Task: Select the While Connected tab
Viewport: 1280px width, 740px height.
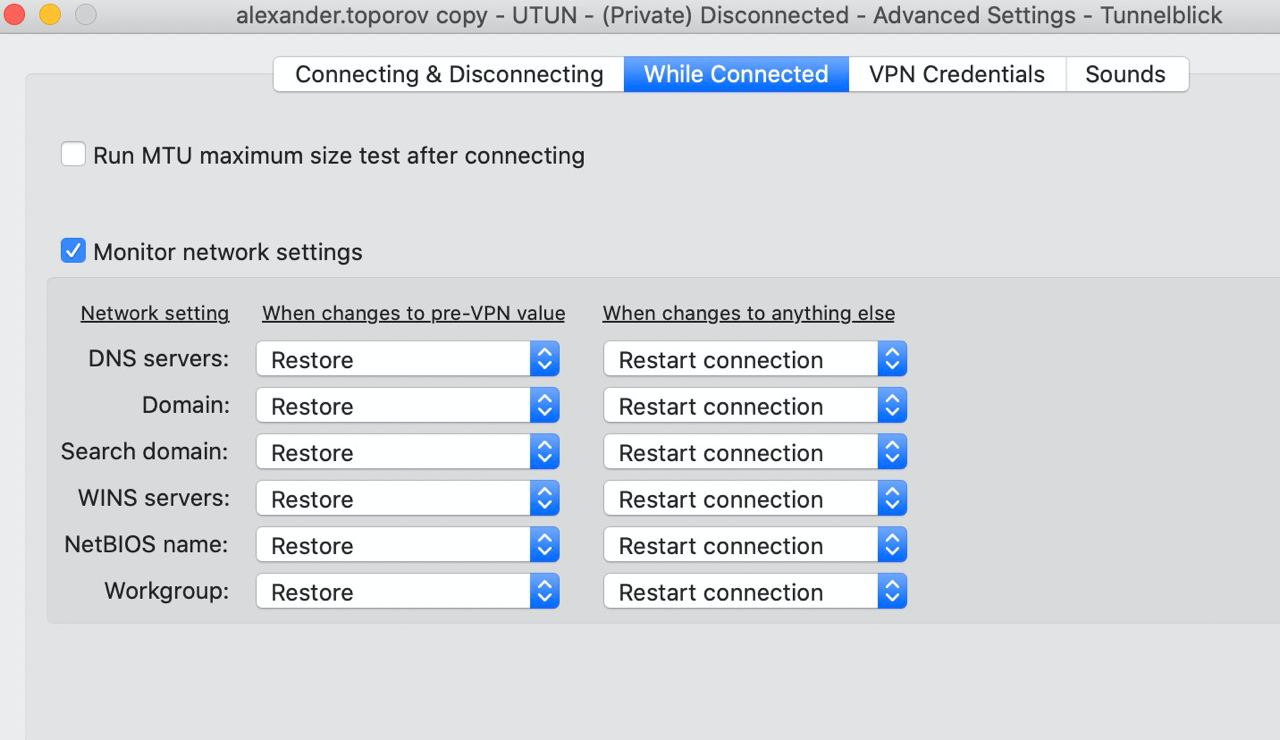Action: [x=736, y=74]
